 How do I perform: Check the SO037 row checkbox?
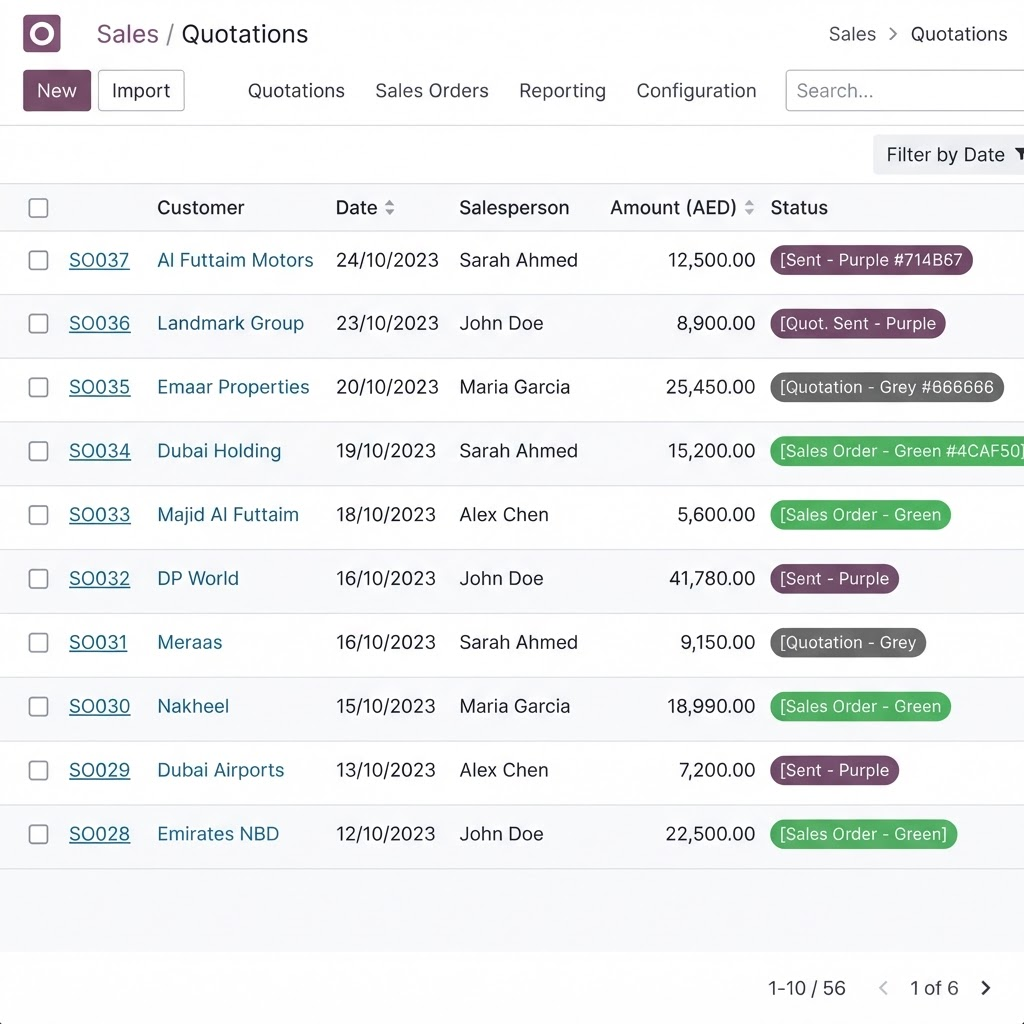click(x=39, y=260)
